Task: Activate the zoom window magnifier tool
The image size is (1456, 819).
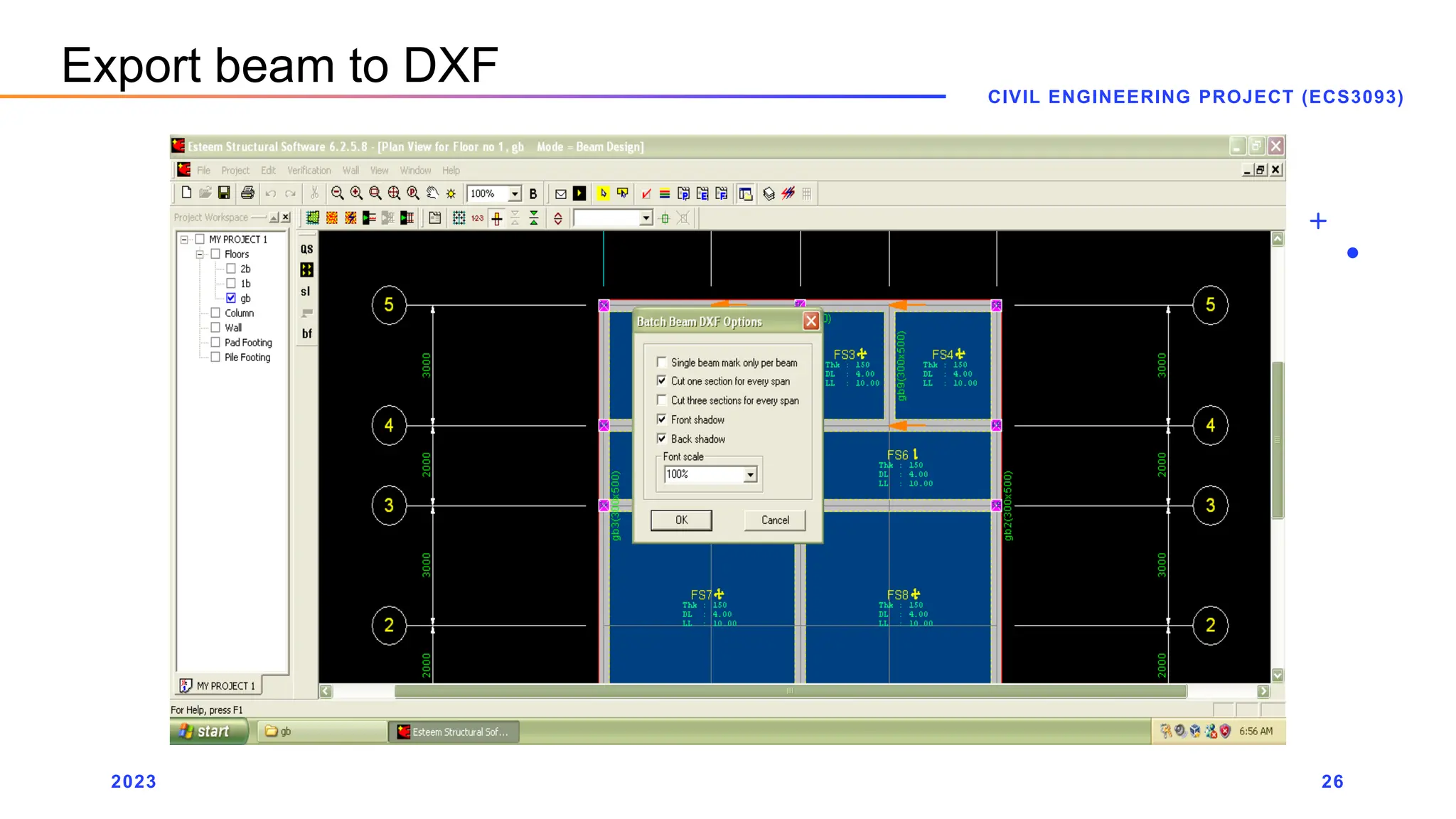Action: (x=375, y=193)
